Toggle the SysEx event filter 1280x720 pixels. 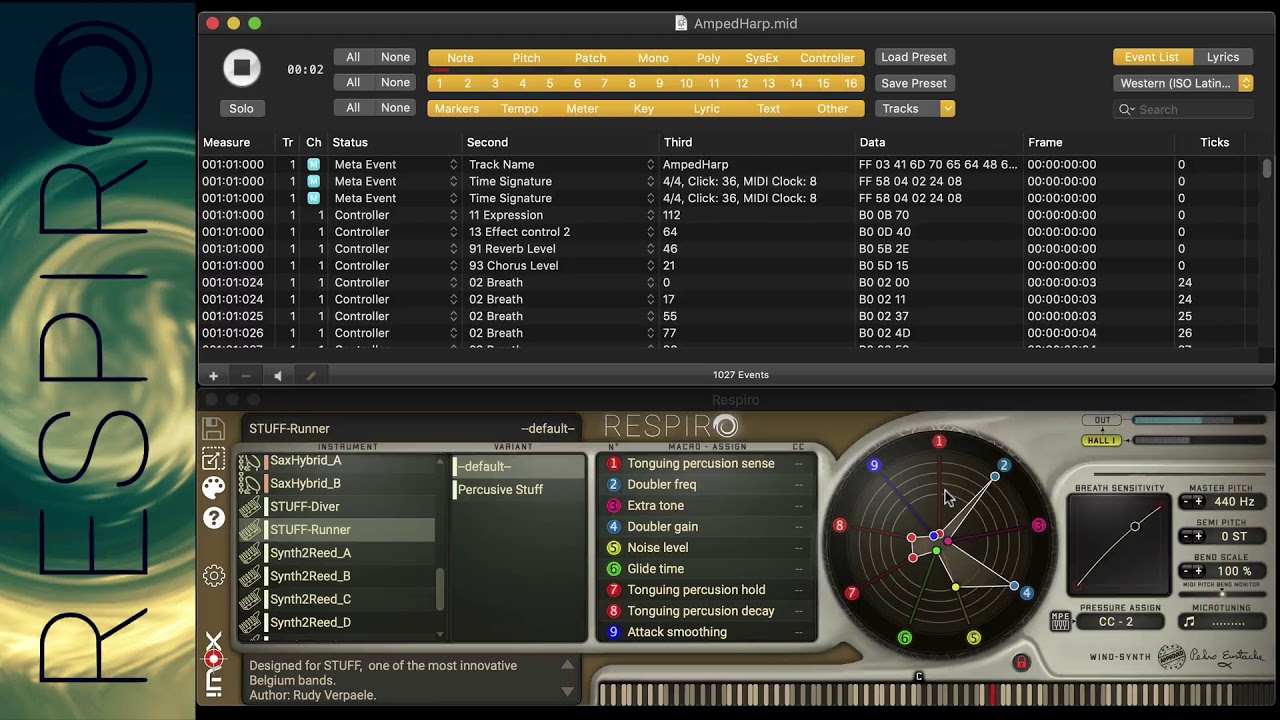762,58
